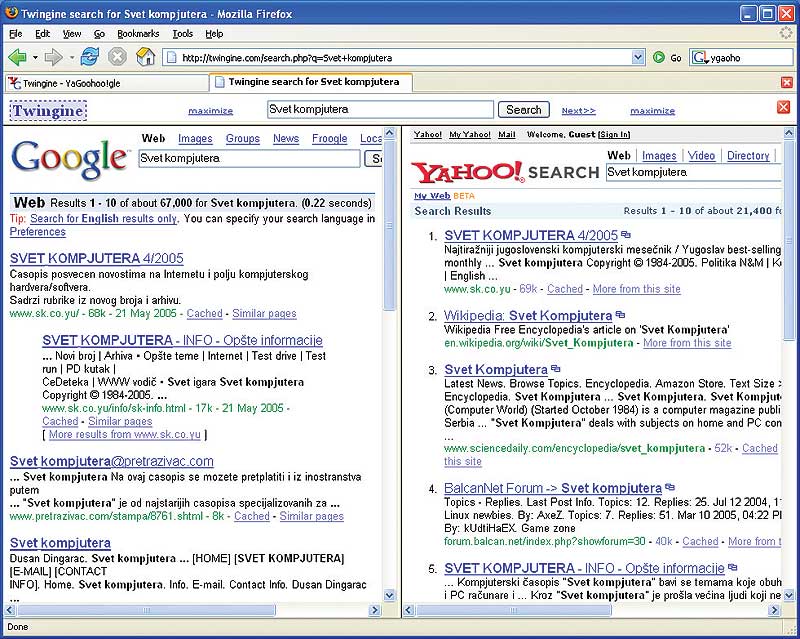Screen dimensions: 800x639
Task: Go to the Home page icon
Action: point(145,57)
